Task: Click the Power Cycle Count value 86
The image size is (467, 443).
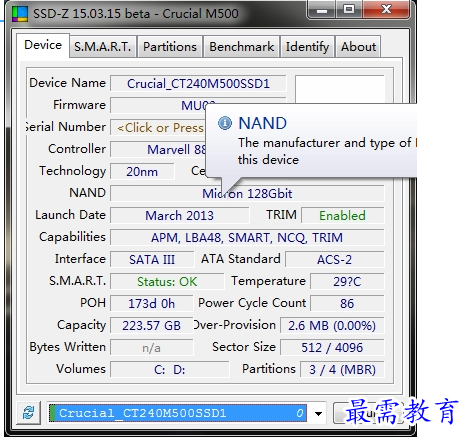Action: click(x=347, y=303)
